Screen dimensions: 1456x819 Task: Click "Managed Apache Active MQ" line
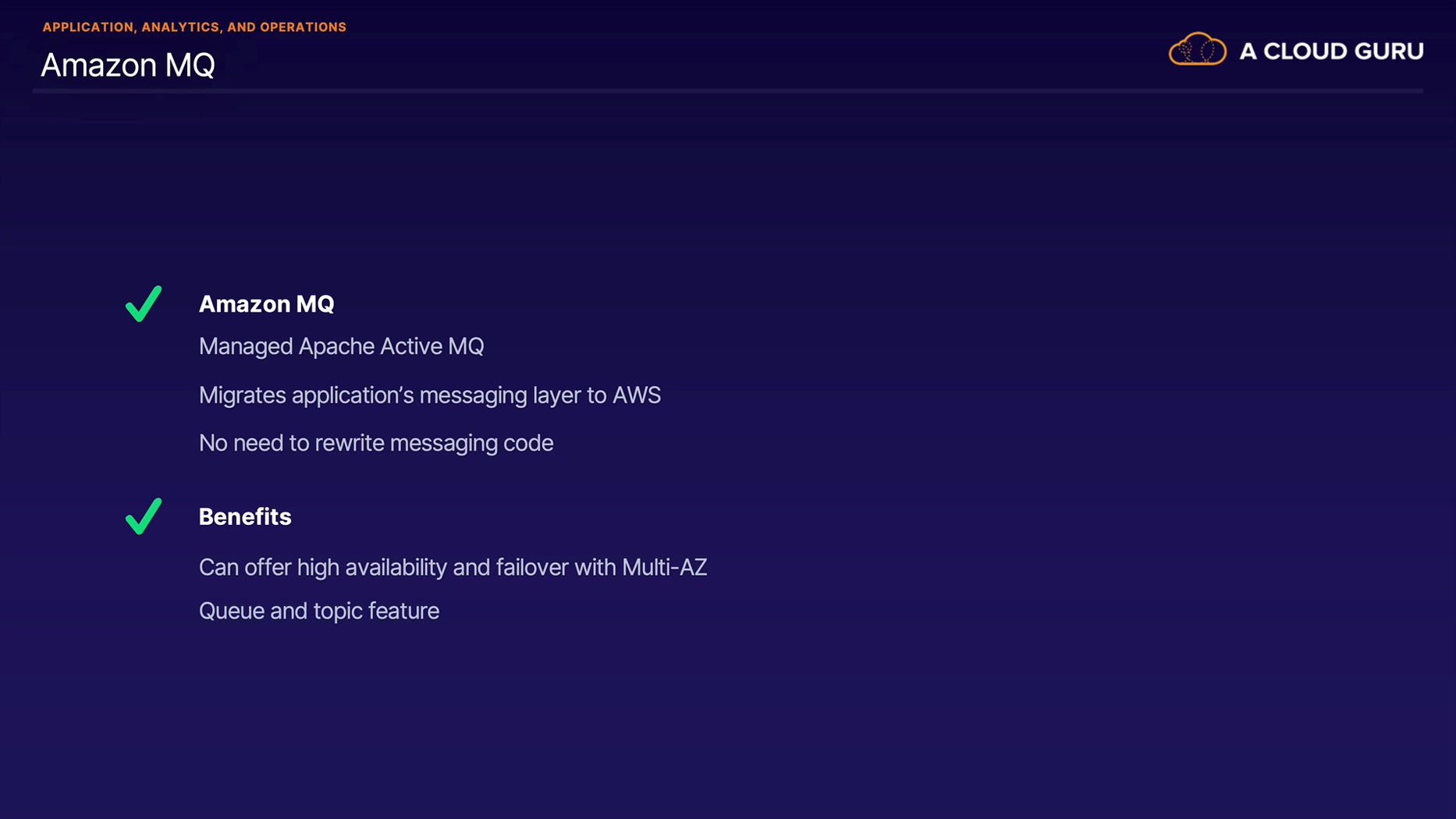341,346
